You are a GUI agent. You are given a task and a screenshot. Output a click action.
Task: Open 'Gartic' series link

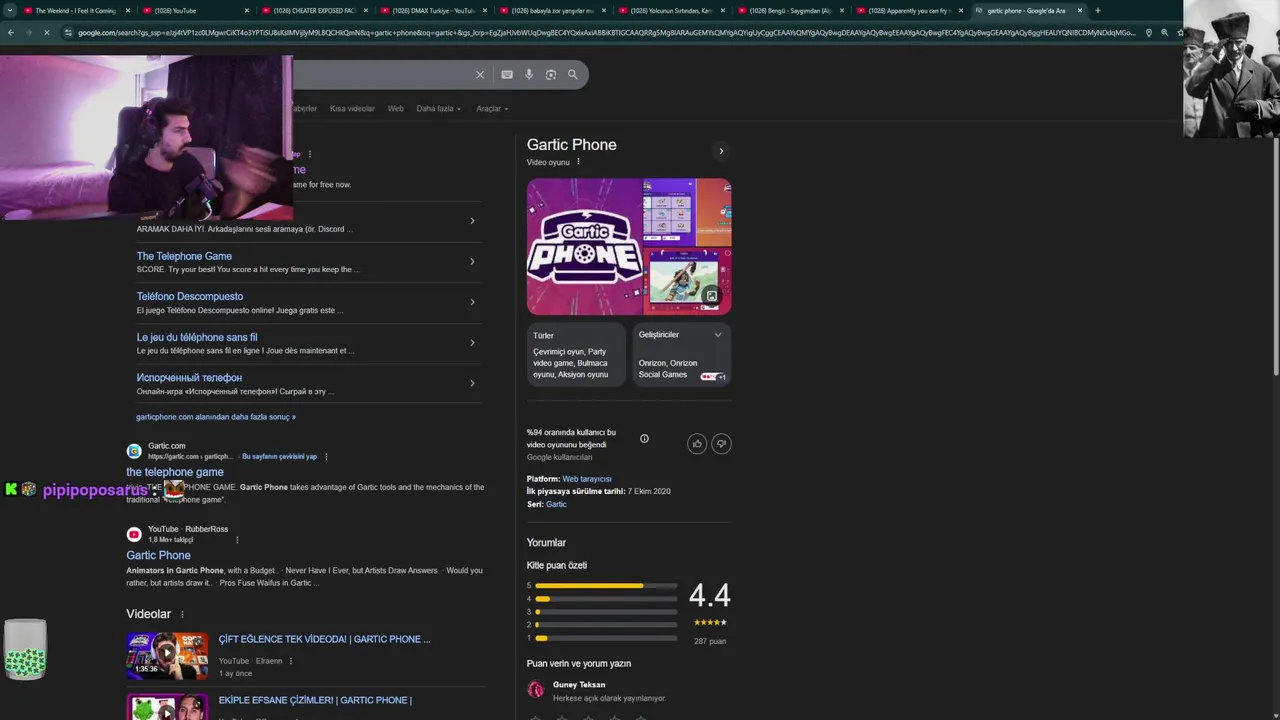click(x=556, y=505)
